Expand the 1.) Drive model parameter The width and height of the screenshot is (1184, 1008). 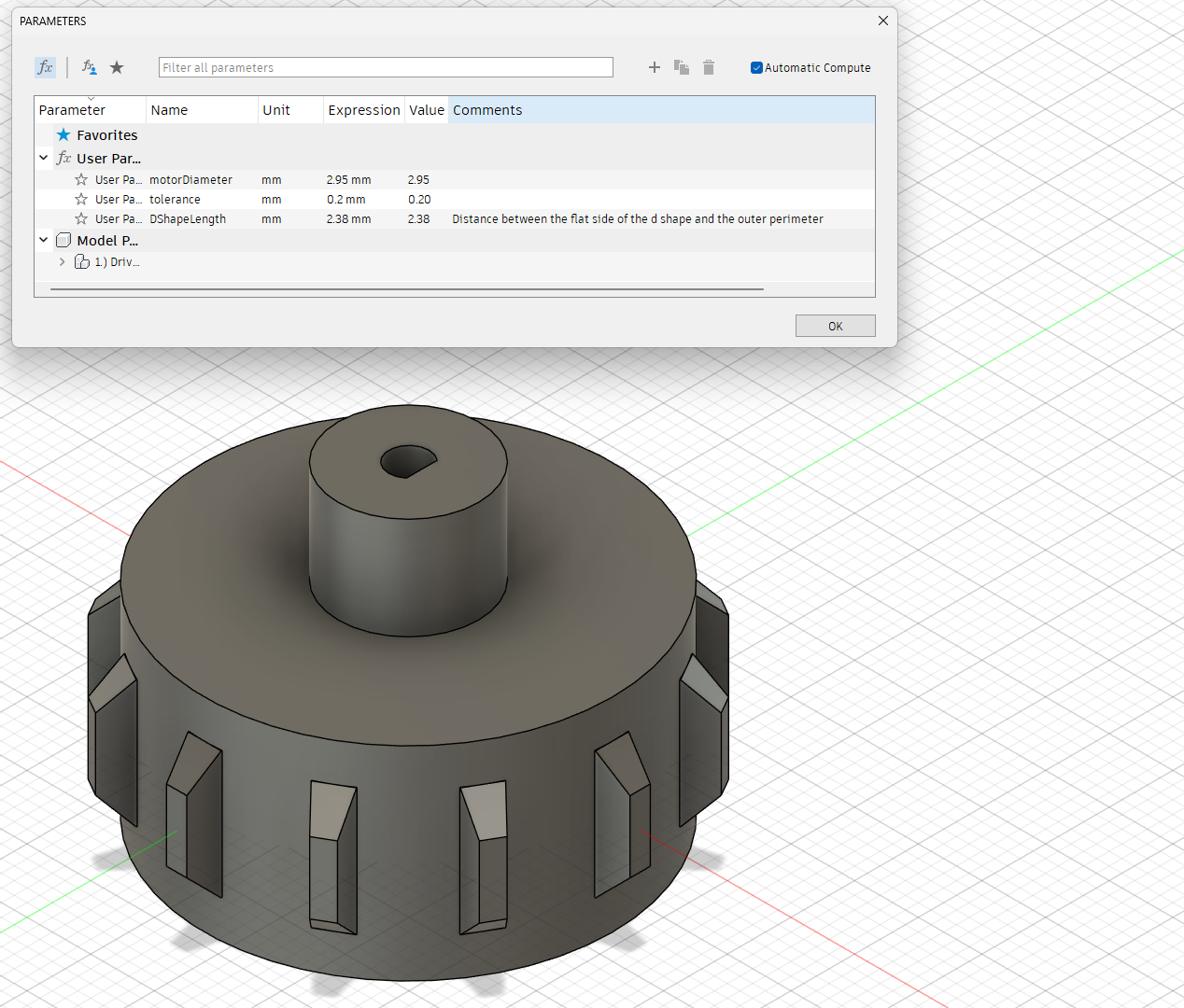point(62,261)
